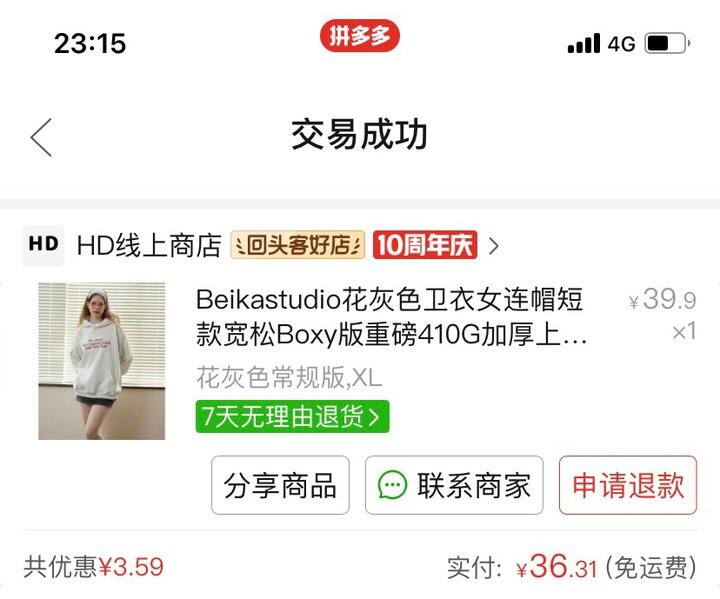This screenshot has width=720, height=599.
Task: Tap the Pinduoduo logo badge
Action: 360,35
